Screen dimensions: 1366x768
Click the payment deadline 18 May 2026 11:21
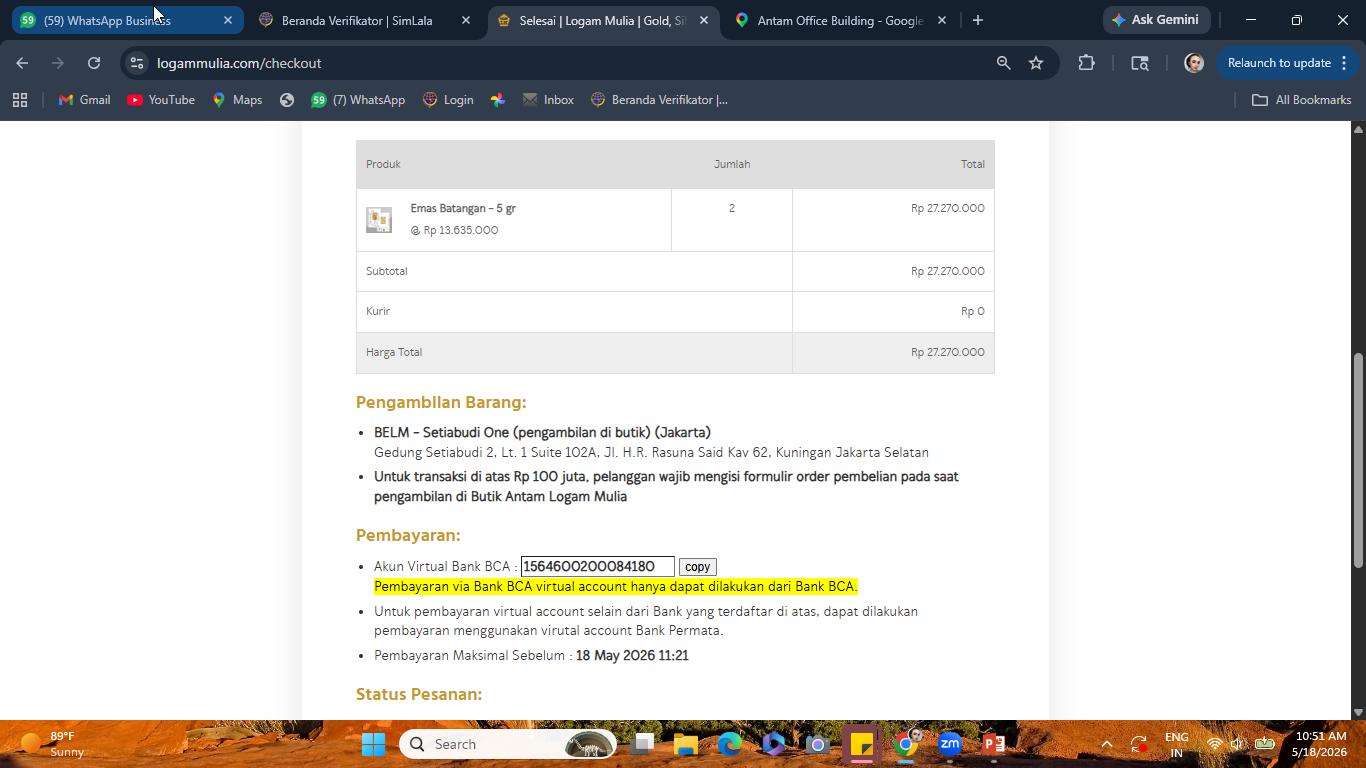tap(632, 656)
